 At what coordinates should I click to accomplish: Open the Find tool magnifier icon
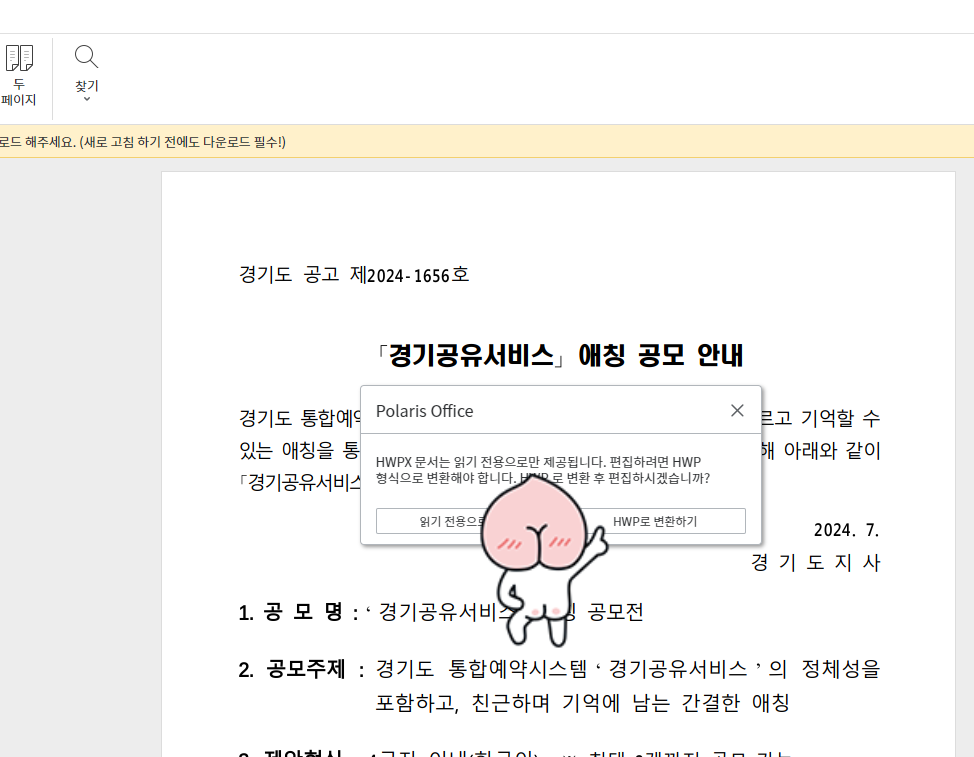coord(85,55)
